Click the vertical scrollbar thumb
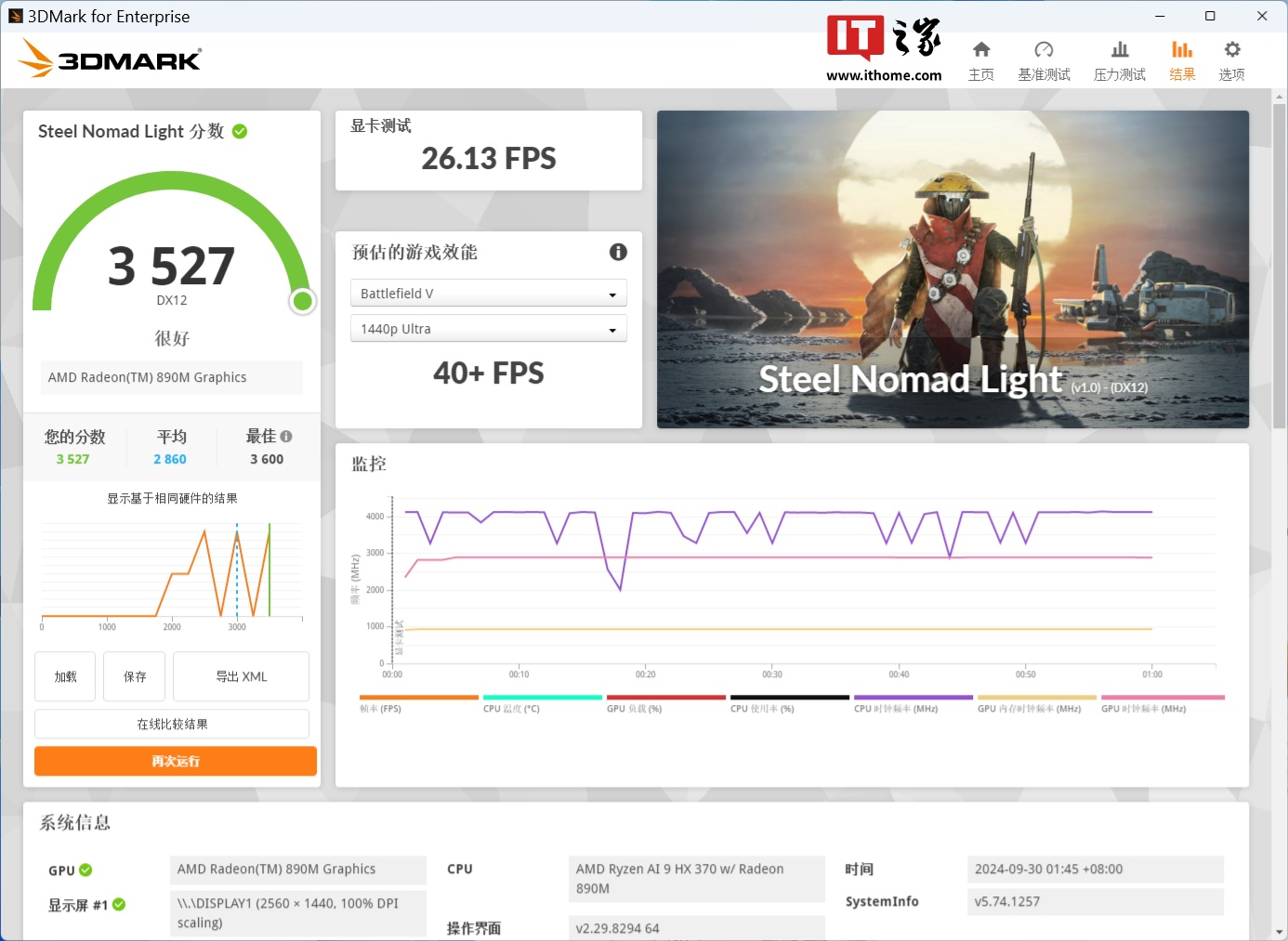1288x941 pixels. (1280, 265)
